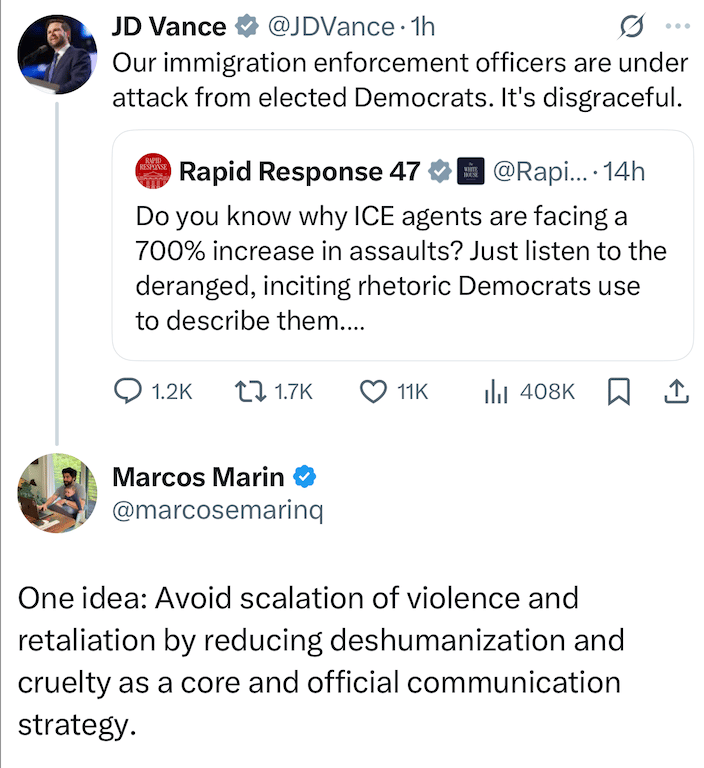View analytics icon showing 408K views

pyautogui.click(x=496, y=392)
